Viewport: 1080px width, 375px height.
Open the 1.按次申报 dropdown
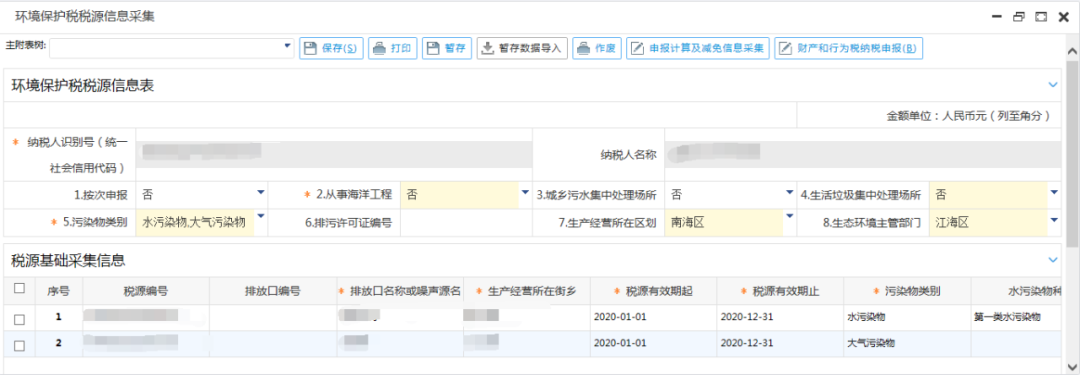260,193
